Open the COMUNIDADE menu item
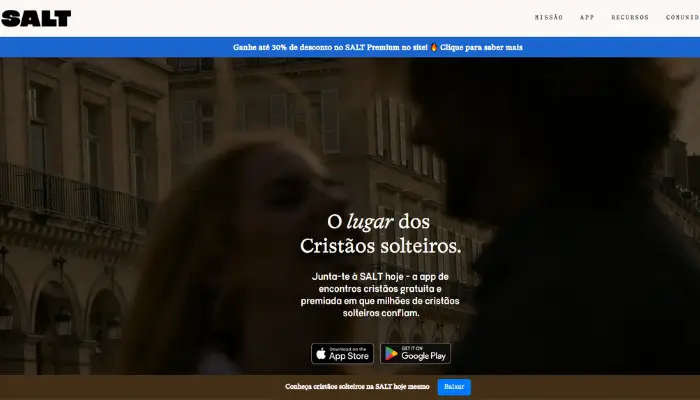This screenshot has width=700, height=400. click(x=683, y=17)
